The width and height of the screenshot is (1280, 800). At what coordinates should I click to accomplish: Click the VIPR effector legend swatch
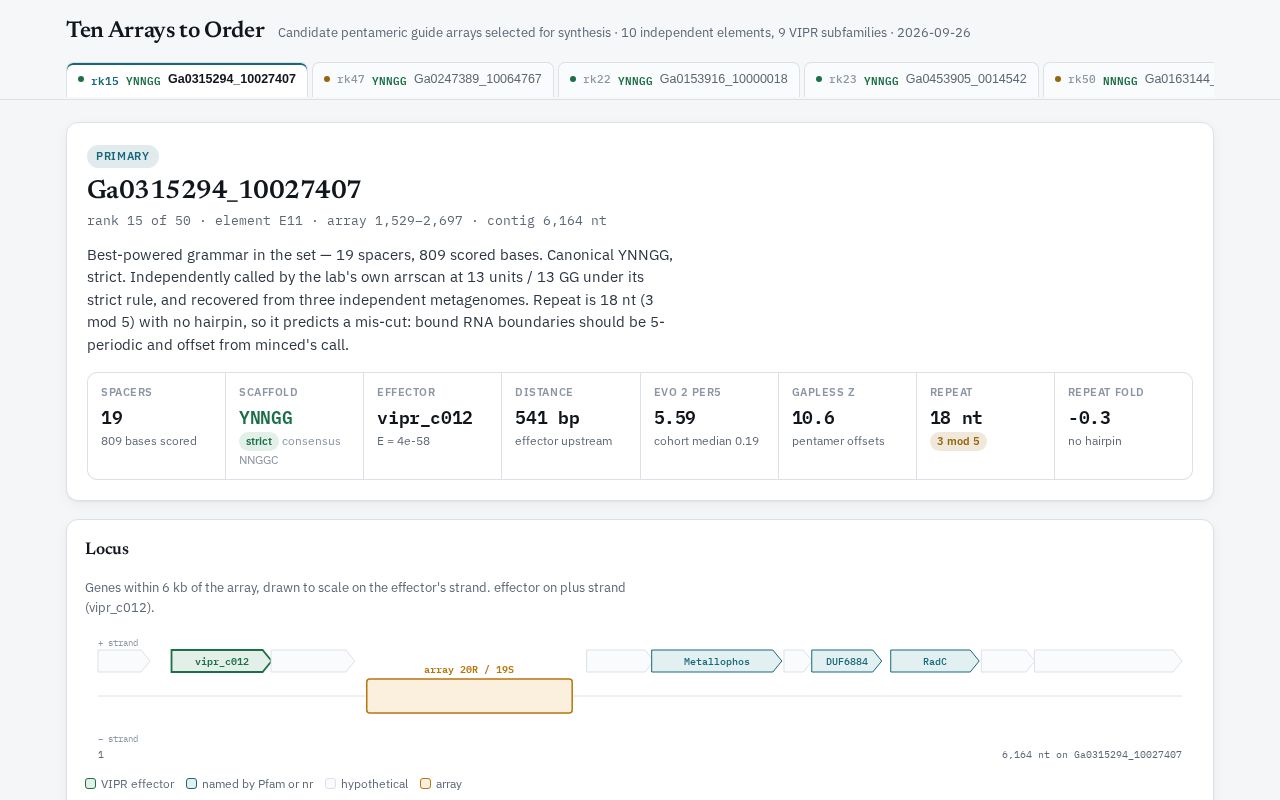[x=91, y=784]
